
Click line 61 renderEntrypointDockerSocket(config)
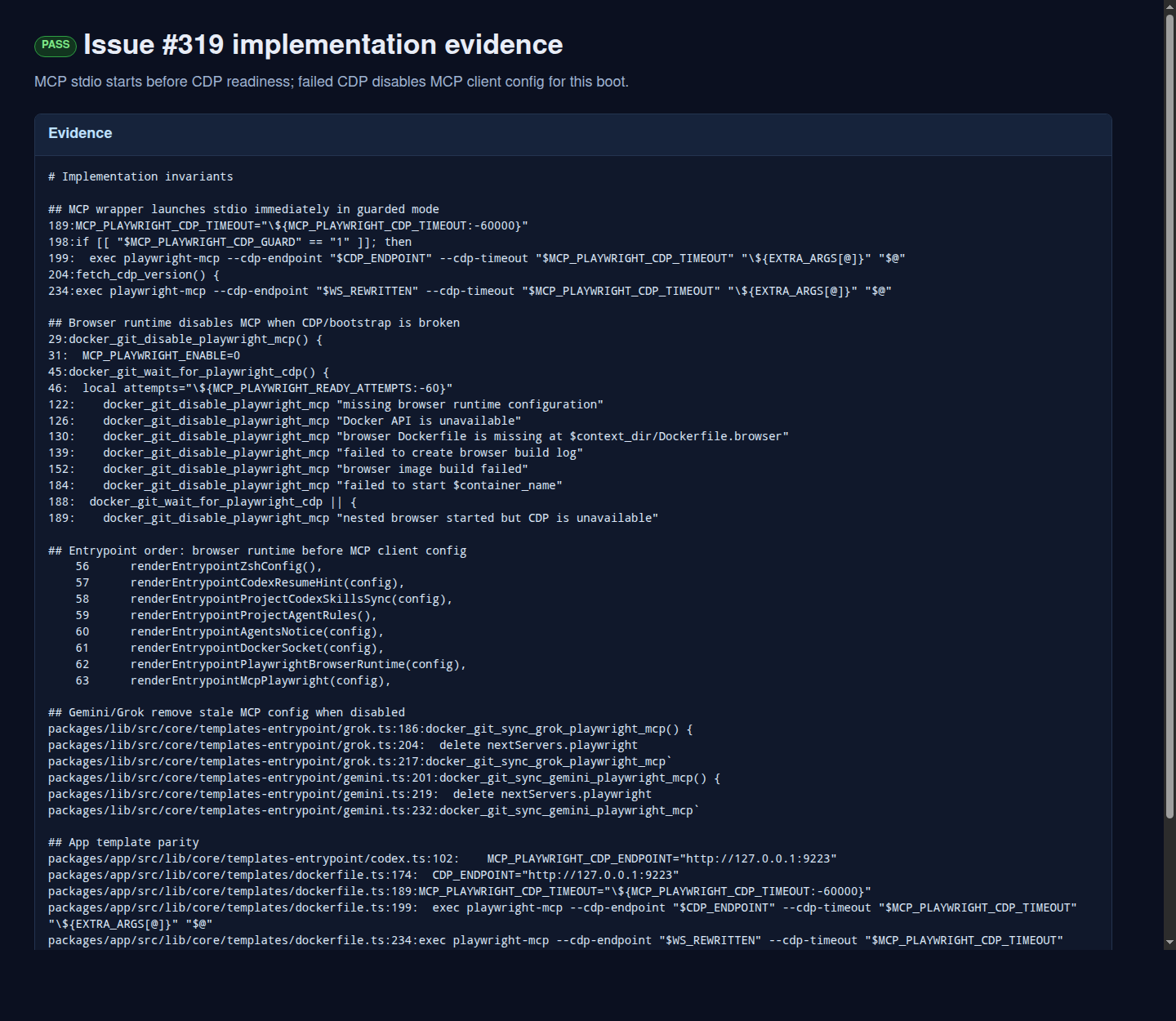(x=230, y=649)
